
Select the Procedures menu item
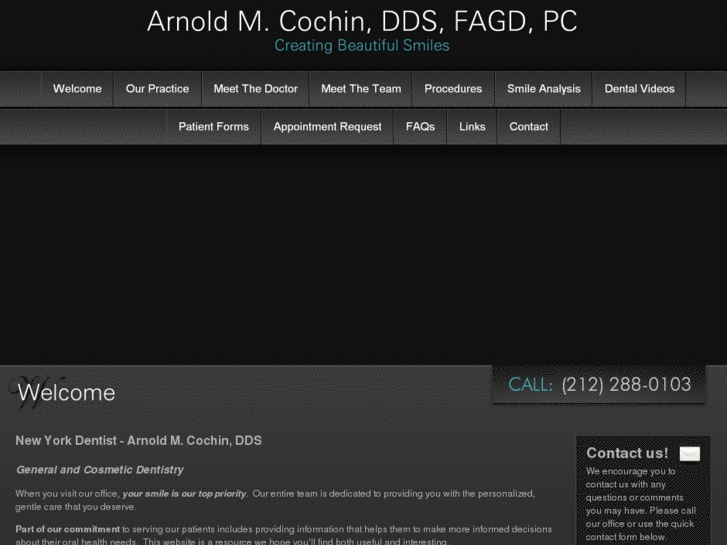(x=453, y=89)
